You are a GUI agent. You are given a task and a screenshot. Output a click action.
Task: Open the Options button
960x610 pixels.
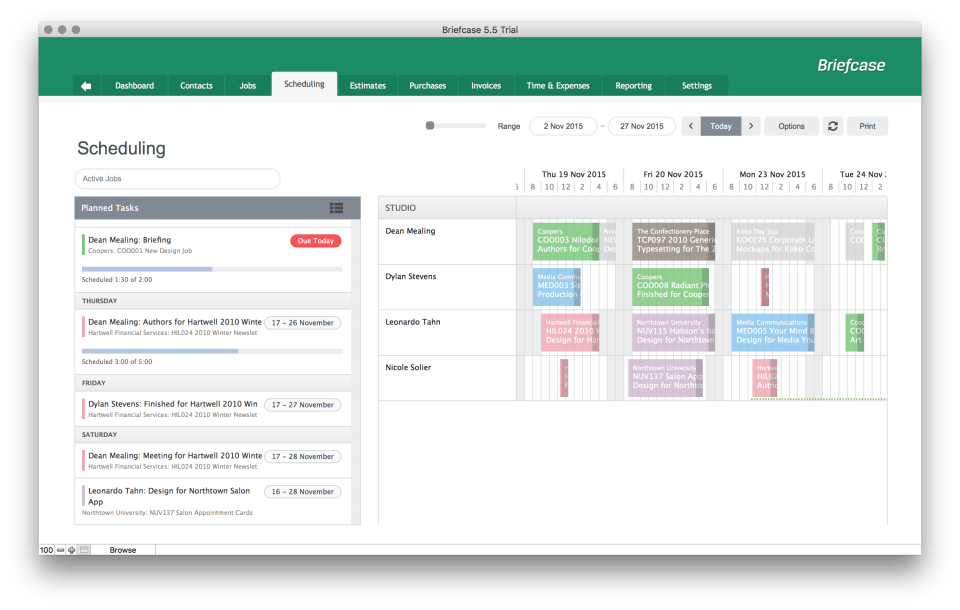click(x=791, y=126)
